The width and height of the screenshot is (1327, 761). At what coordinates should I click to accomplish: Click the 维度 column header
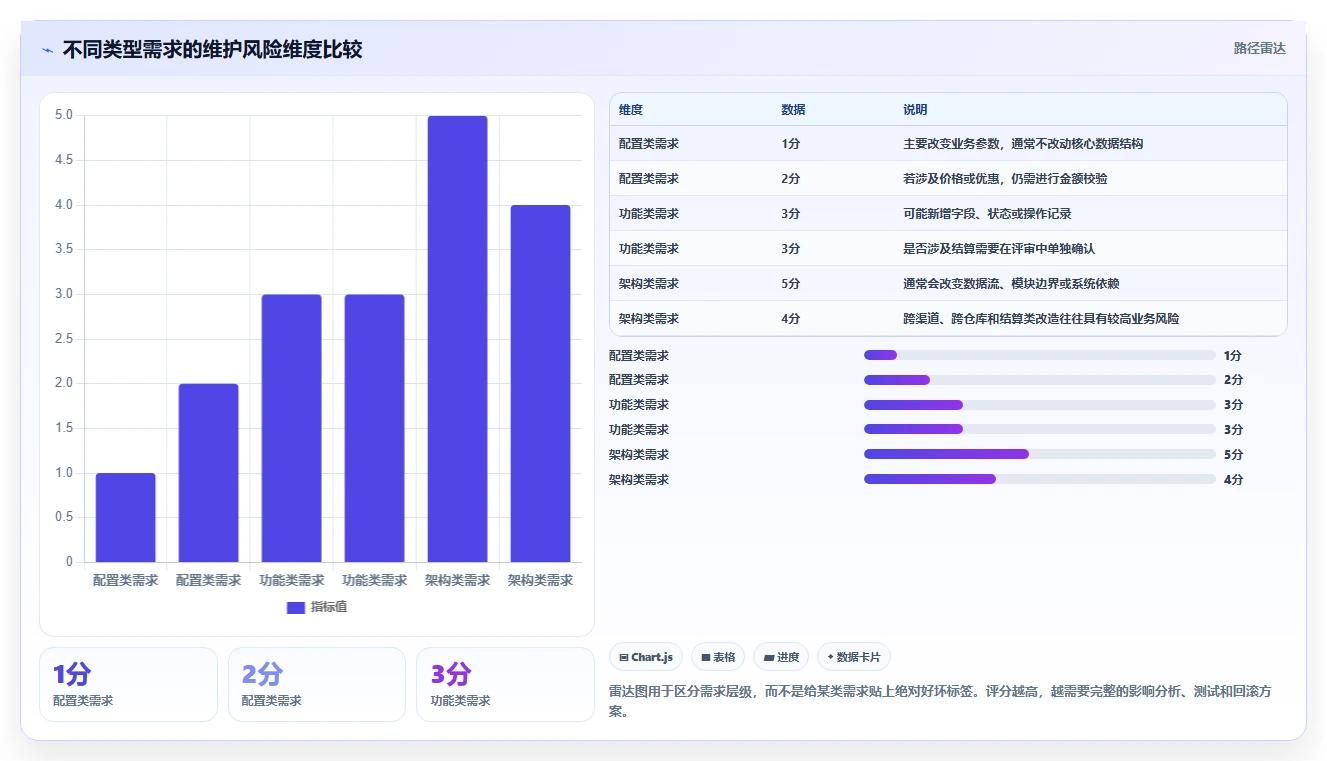tap(631, 109)
